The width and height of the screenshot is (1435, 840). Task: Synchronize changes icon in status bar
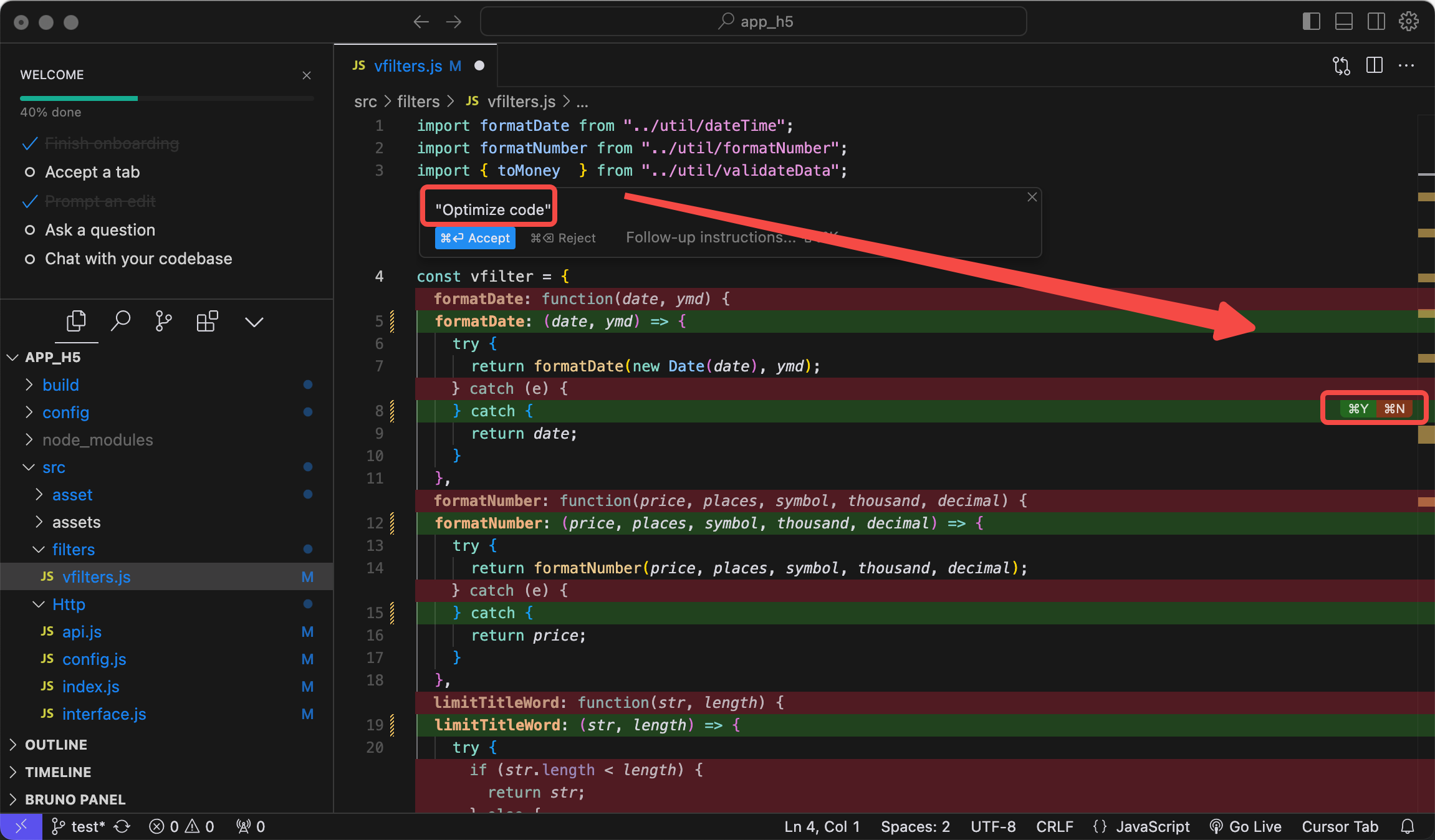coord(122,826)
